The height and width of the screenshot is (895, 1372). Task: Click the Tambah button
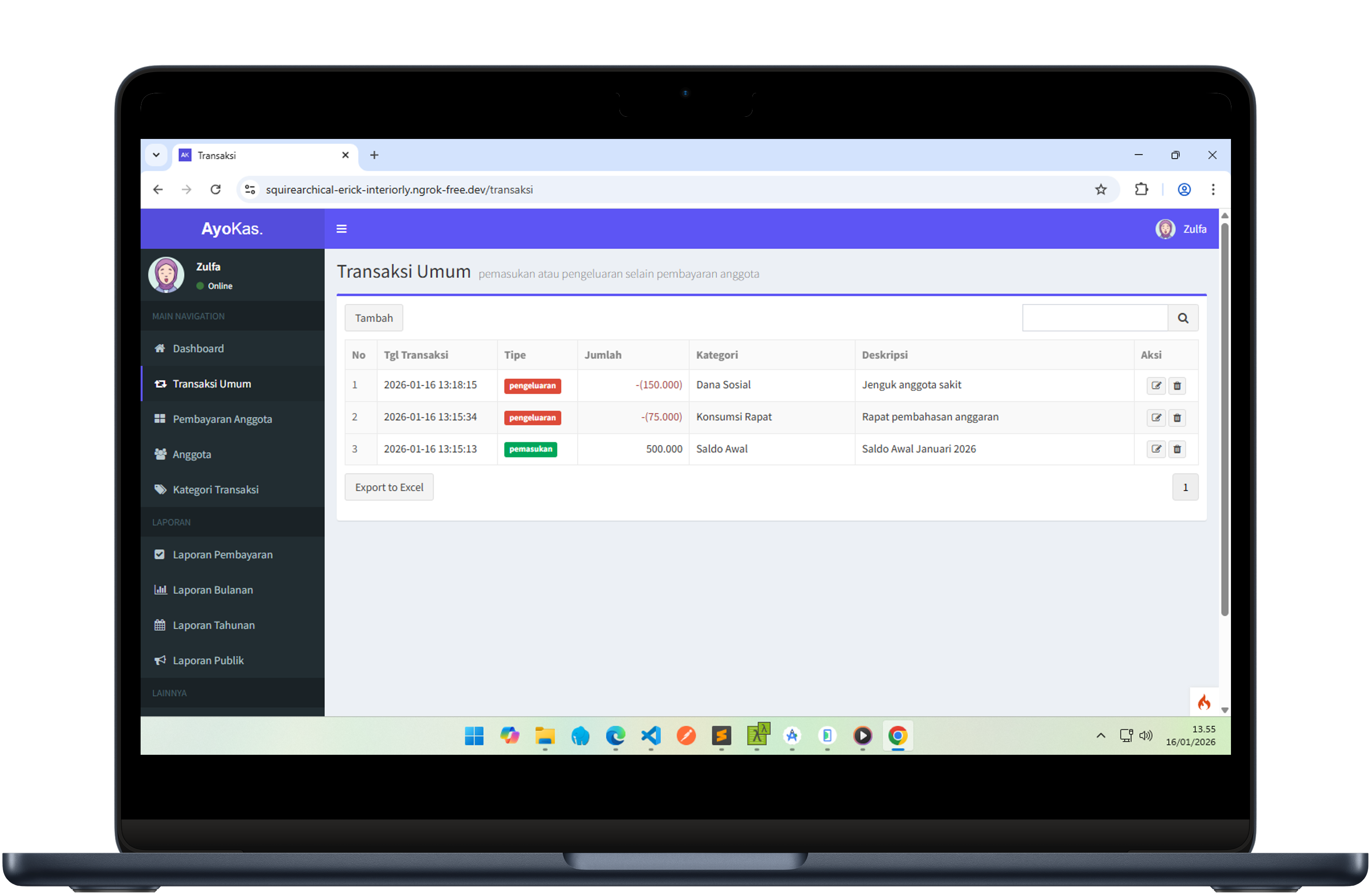tap(374, 318)
